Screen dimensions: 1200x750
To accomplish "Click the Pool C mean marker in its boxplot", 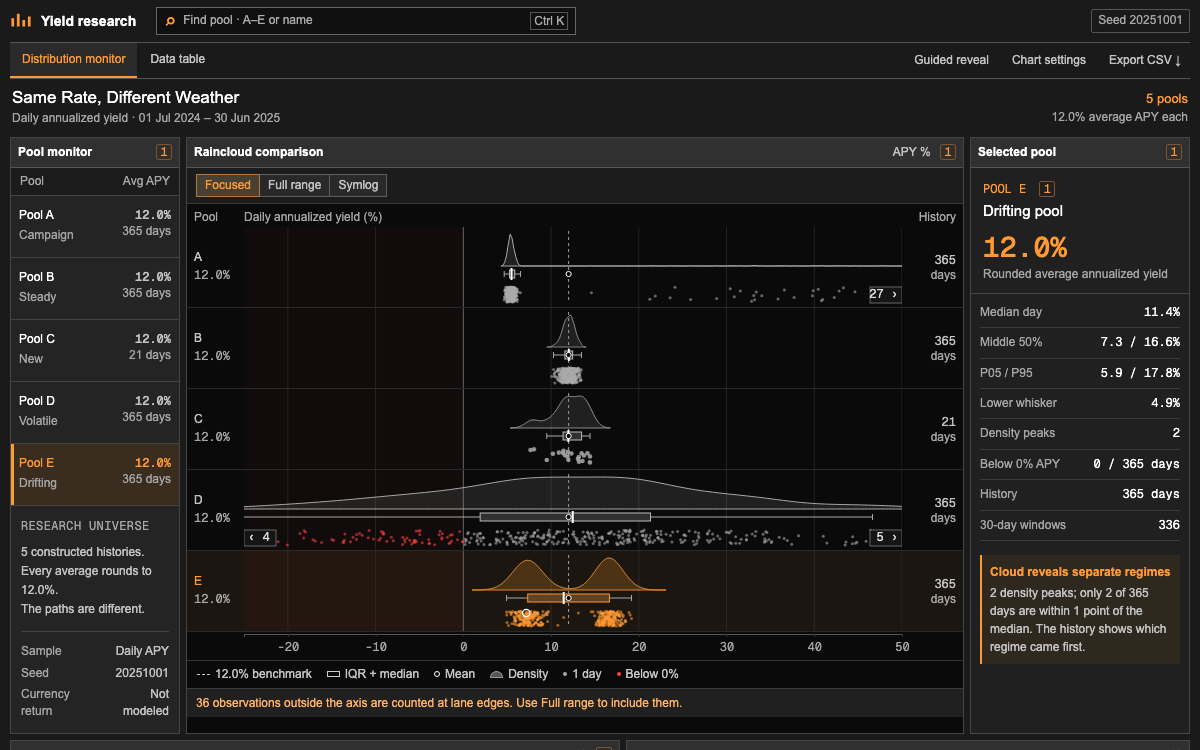I will (x=568, y=436).
